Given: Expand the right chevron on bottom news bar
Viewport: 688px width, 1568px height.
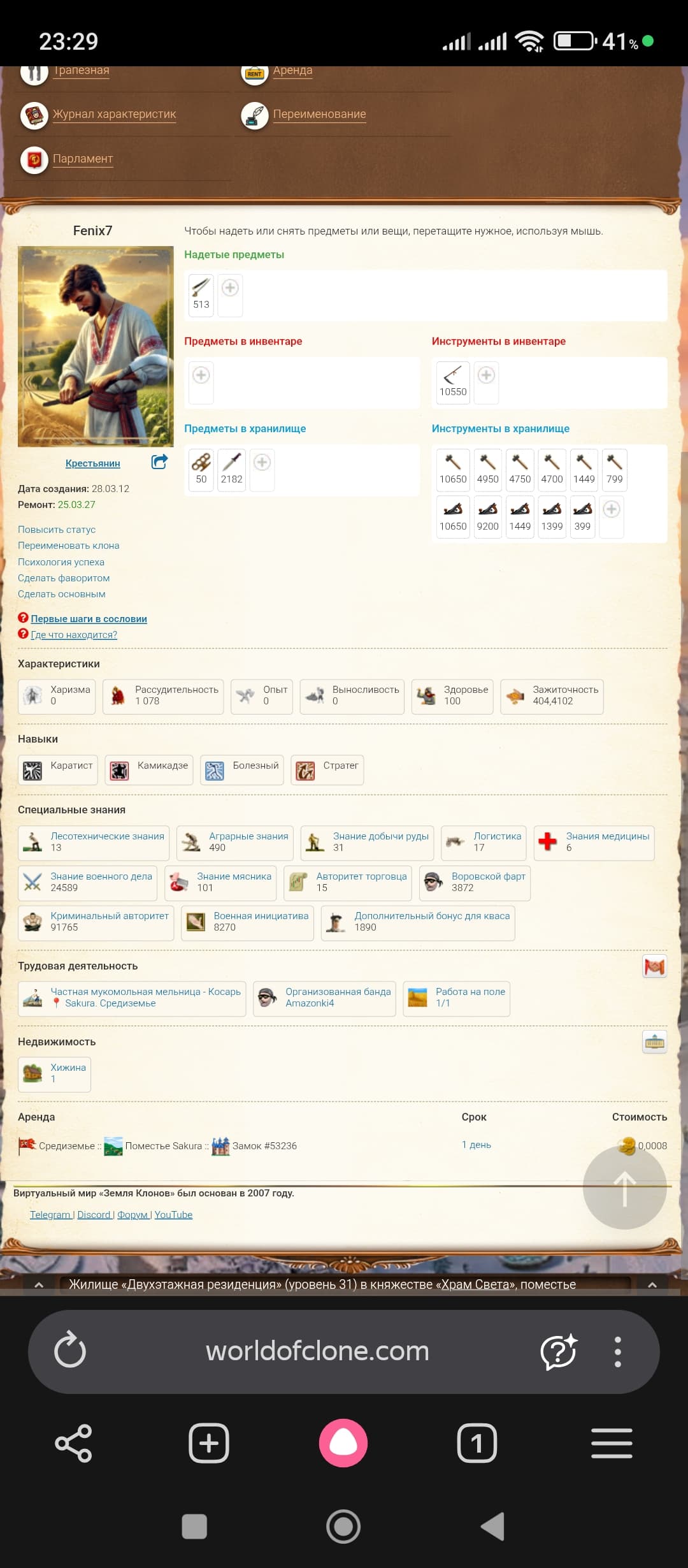Looking at the screenshot, I should tap(652, 1285).
